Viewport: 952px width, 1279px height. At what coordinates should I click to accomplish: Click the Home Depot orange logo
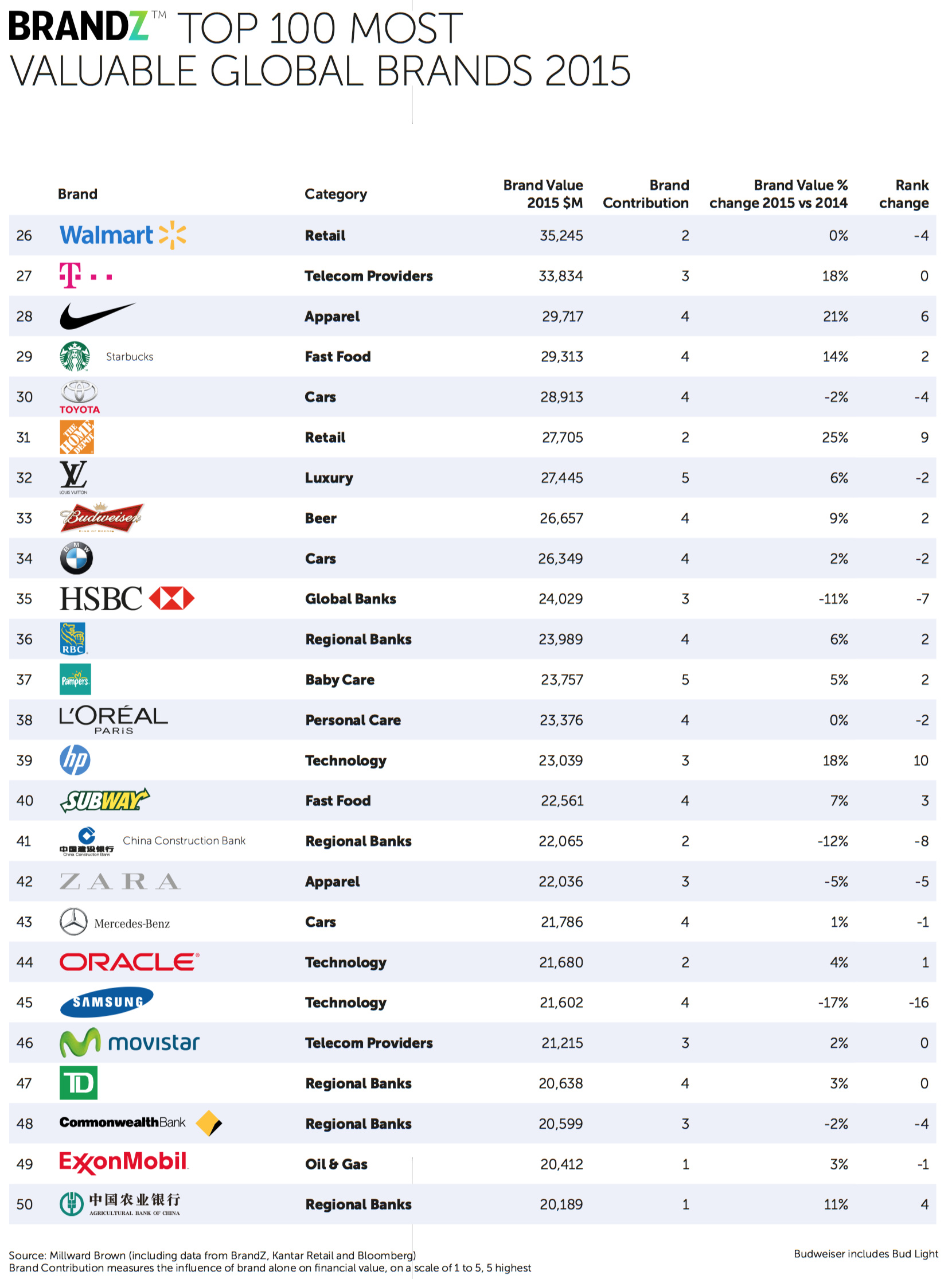77,437
